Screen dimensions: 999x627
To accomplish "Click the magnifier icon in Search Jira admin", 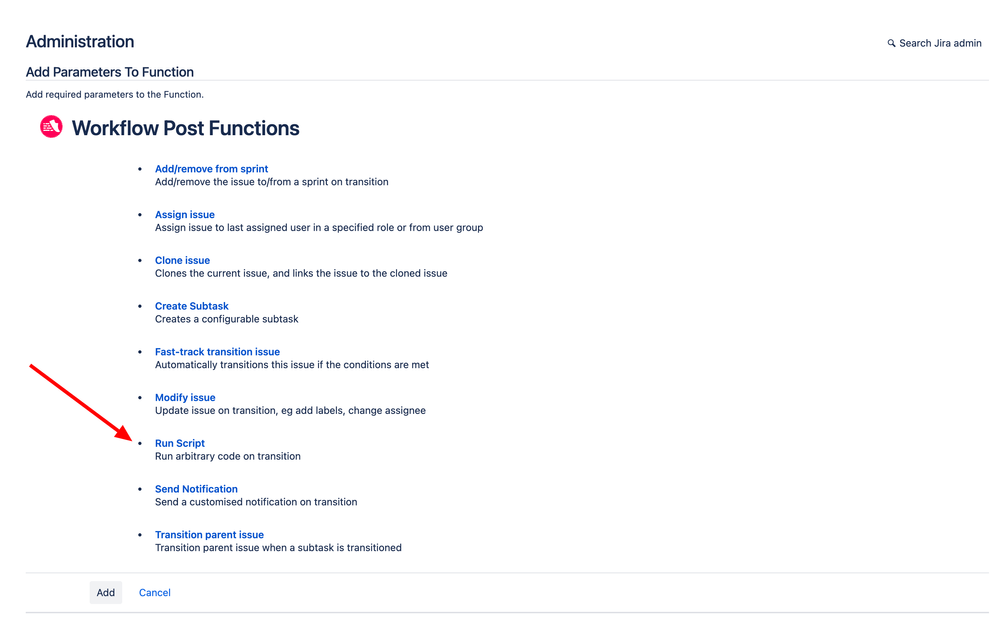I will coord(891,43).
